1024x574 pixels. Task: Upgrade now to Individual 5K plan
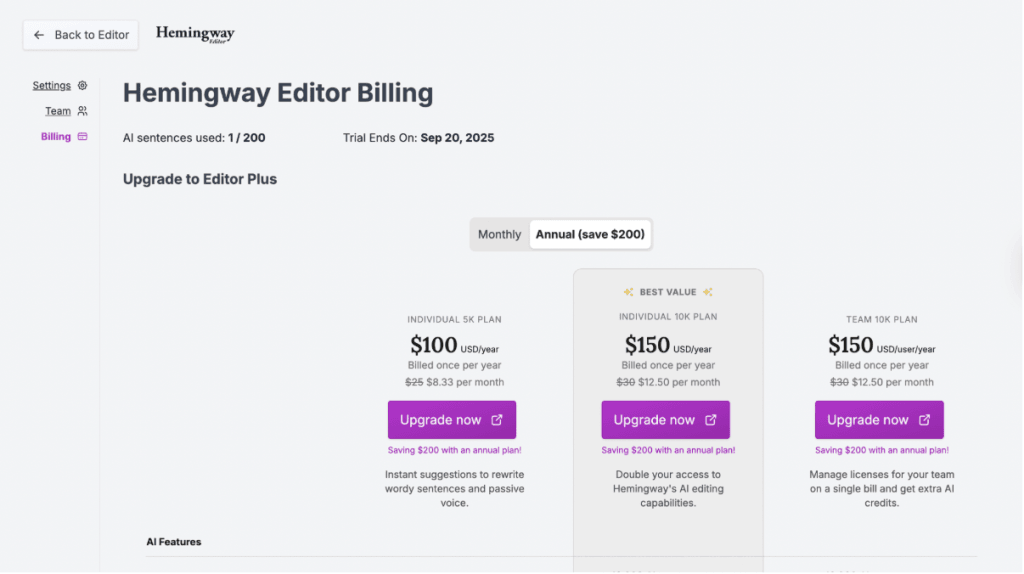tap(441, 420)
